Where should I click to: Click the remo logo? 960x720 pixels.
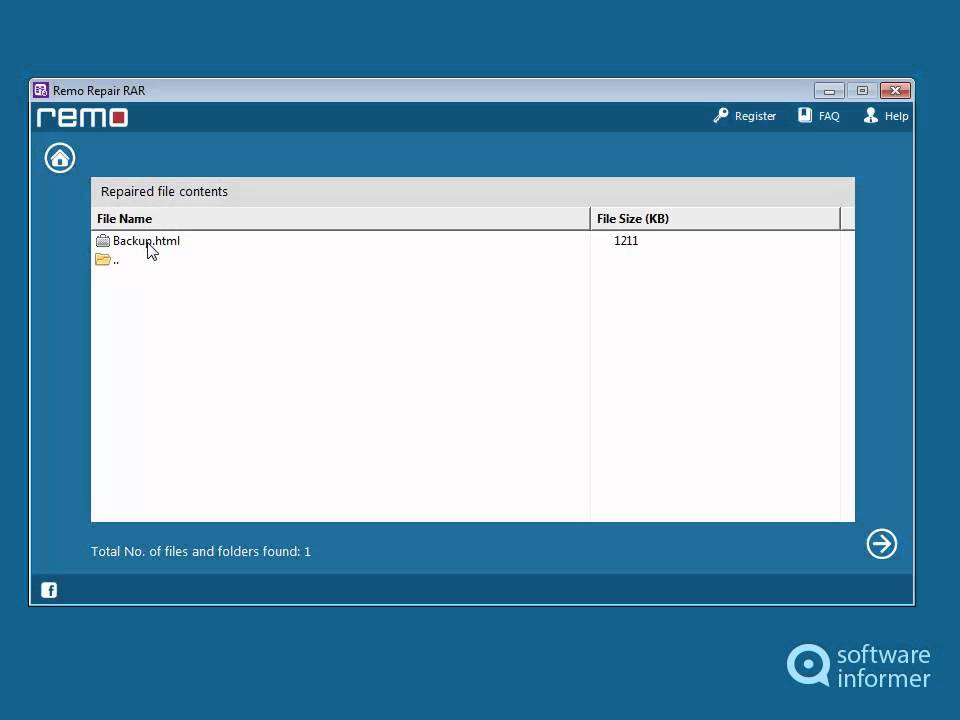(x=82, y=117)
